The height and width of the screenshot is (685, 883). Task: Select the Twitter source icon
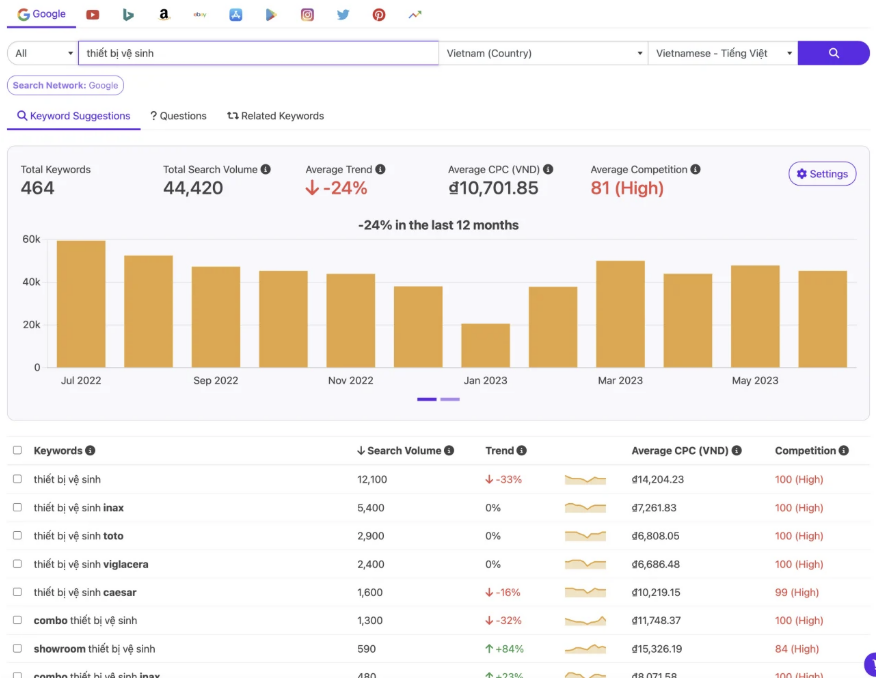343,15
